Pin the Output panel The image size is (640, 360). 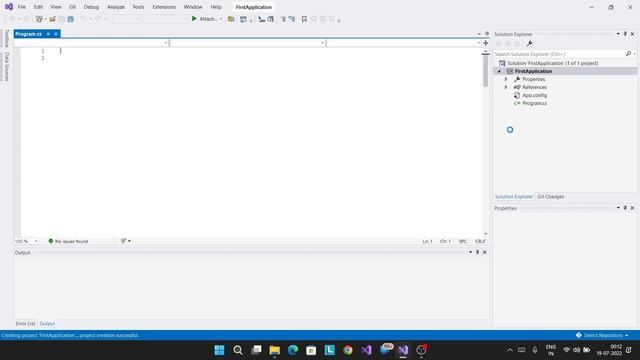point(477,252)
